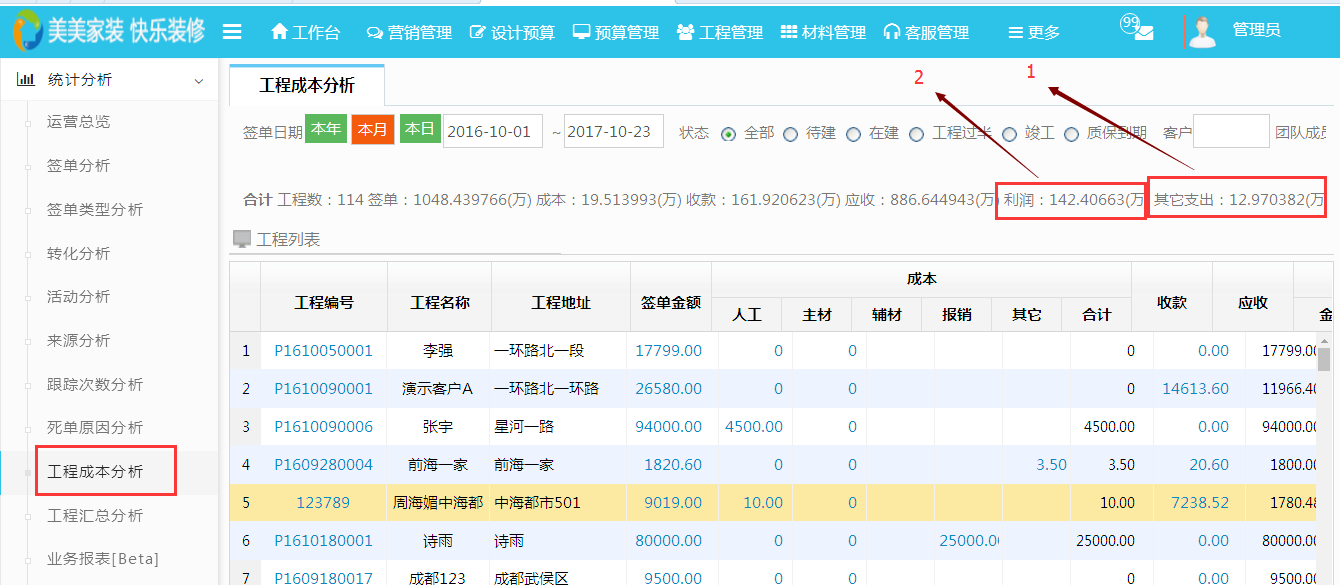Open messages via envelope icon with 99 badge
This screenshot has width=1340, height=585.
(x=1135, y=30)
